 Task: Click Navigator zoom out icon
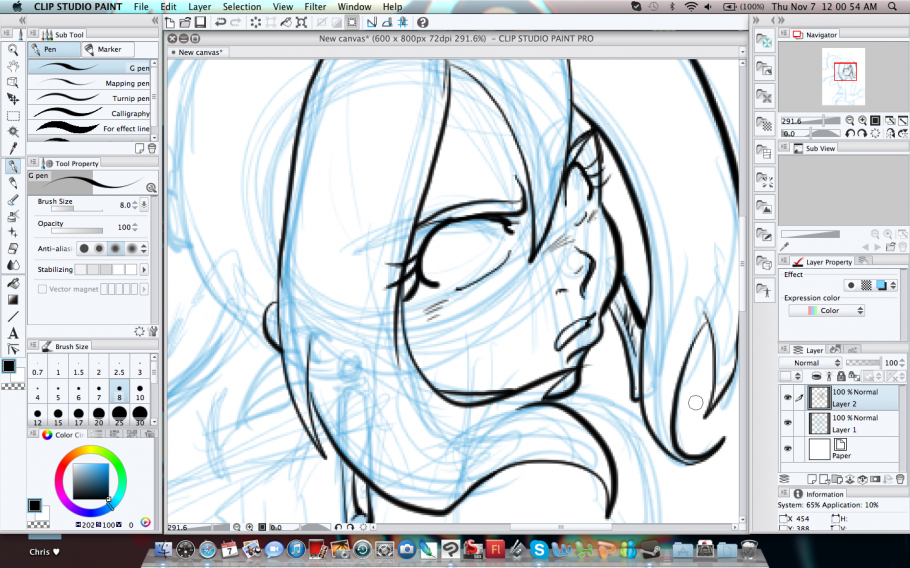850,121
